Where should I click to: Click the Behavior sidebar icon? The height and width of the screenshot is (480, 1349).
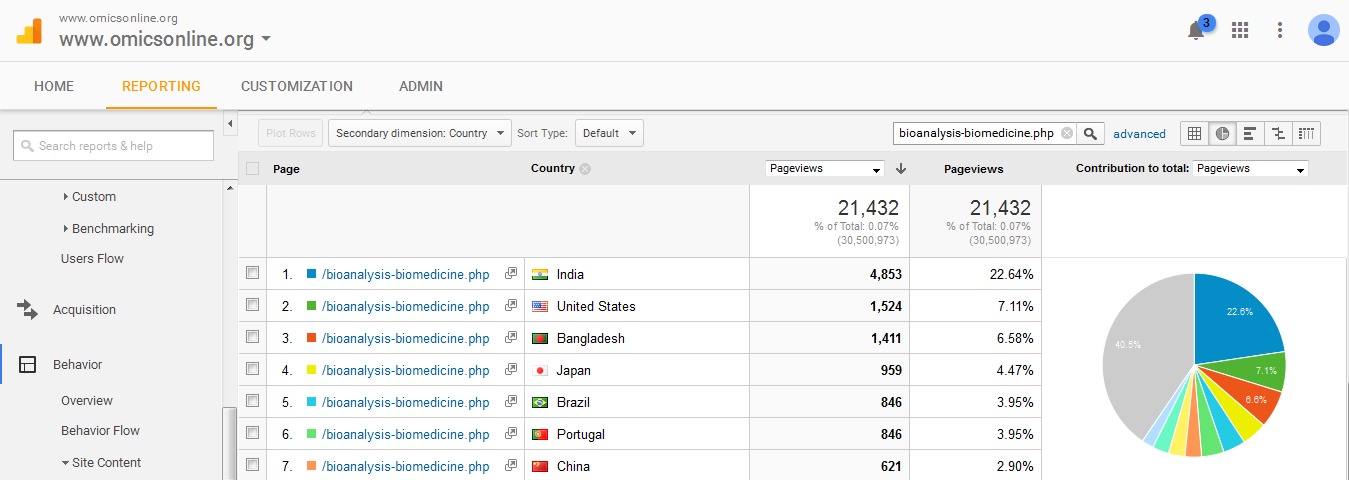pyautogui.click(x=28, y=365)
